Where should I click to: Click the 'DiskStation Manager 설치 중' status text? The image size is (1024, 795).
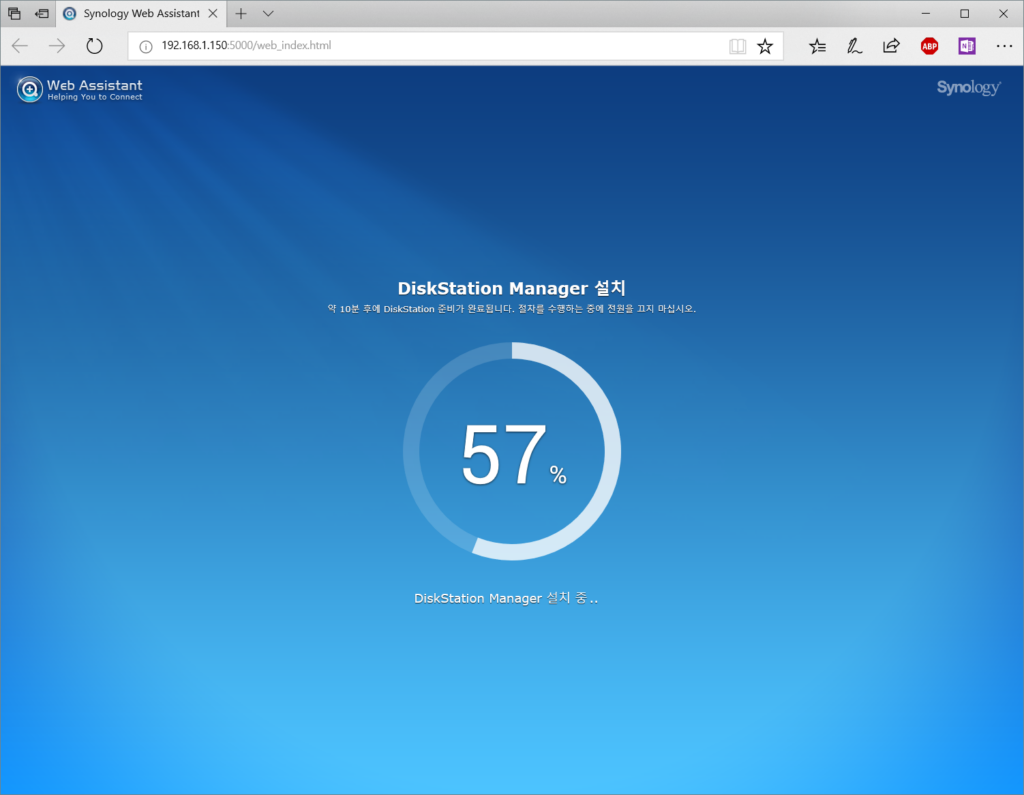click(x=506, y=598)
